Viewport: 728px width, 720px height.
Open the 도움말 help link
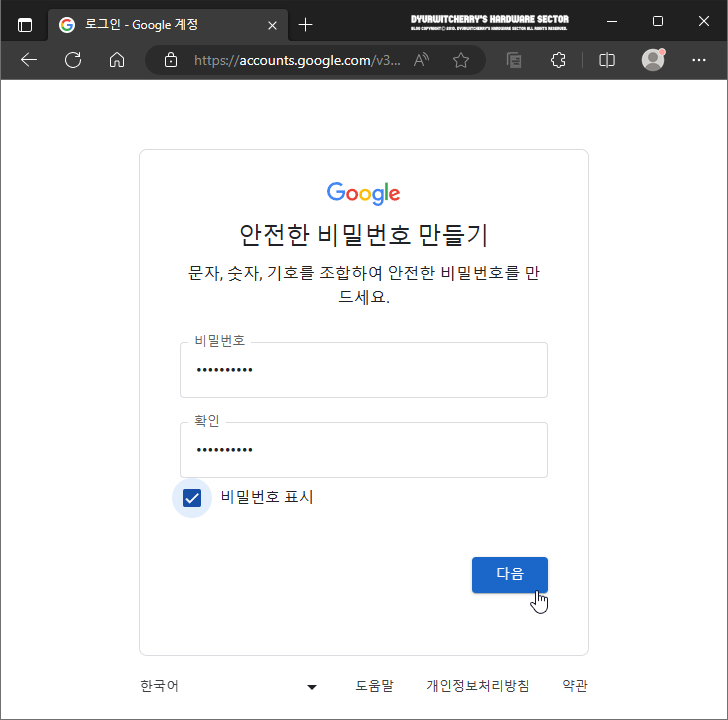(x=374, y=686)
